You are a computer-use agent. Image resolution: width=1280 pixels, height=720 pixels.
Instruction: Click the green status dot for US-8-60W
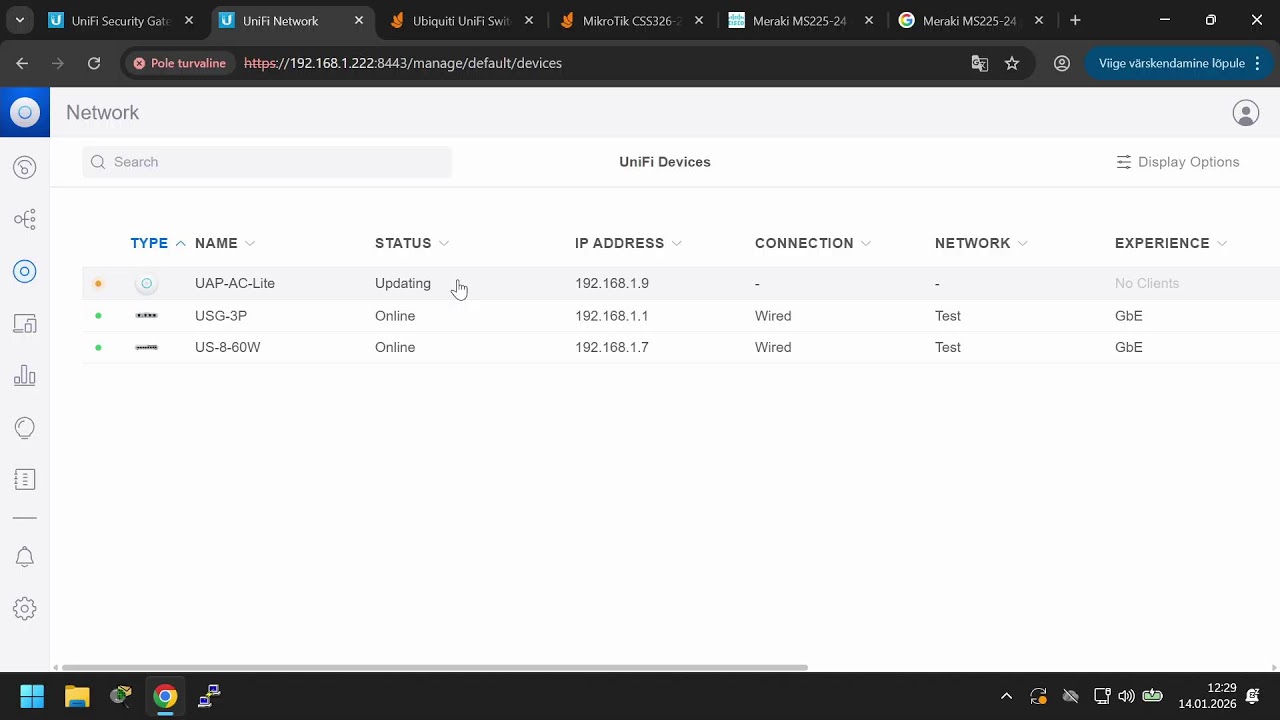pyautogui.click(x=98, y=348)
